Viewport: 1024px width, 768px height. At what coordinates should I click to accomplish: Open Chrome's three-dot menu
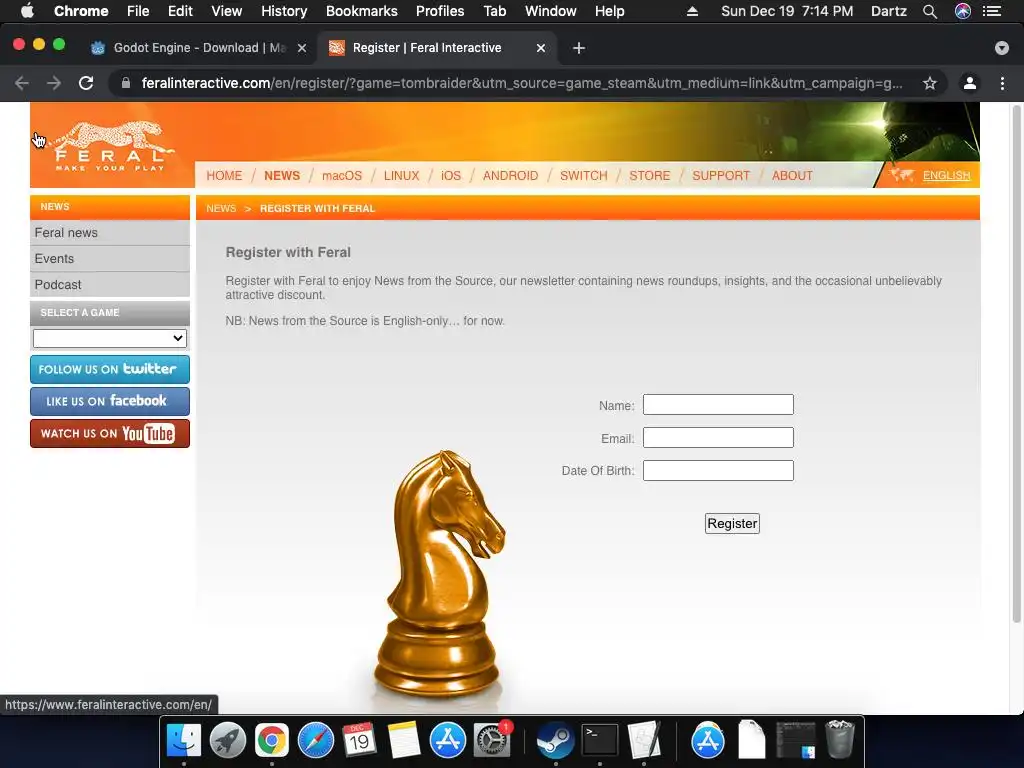pyautogui.click(x=1002, y=83)
